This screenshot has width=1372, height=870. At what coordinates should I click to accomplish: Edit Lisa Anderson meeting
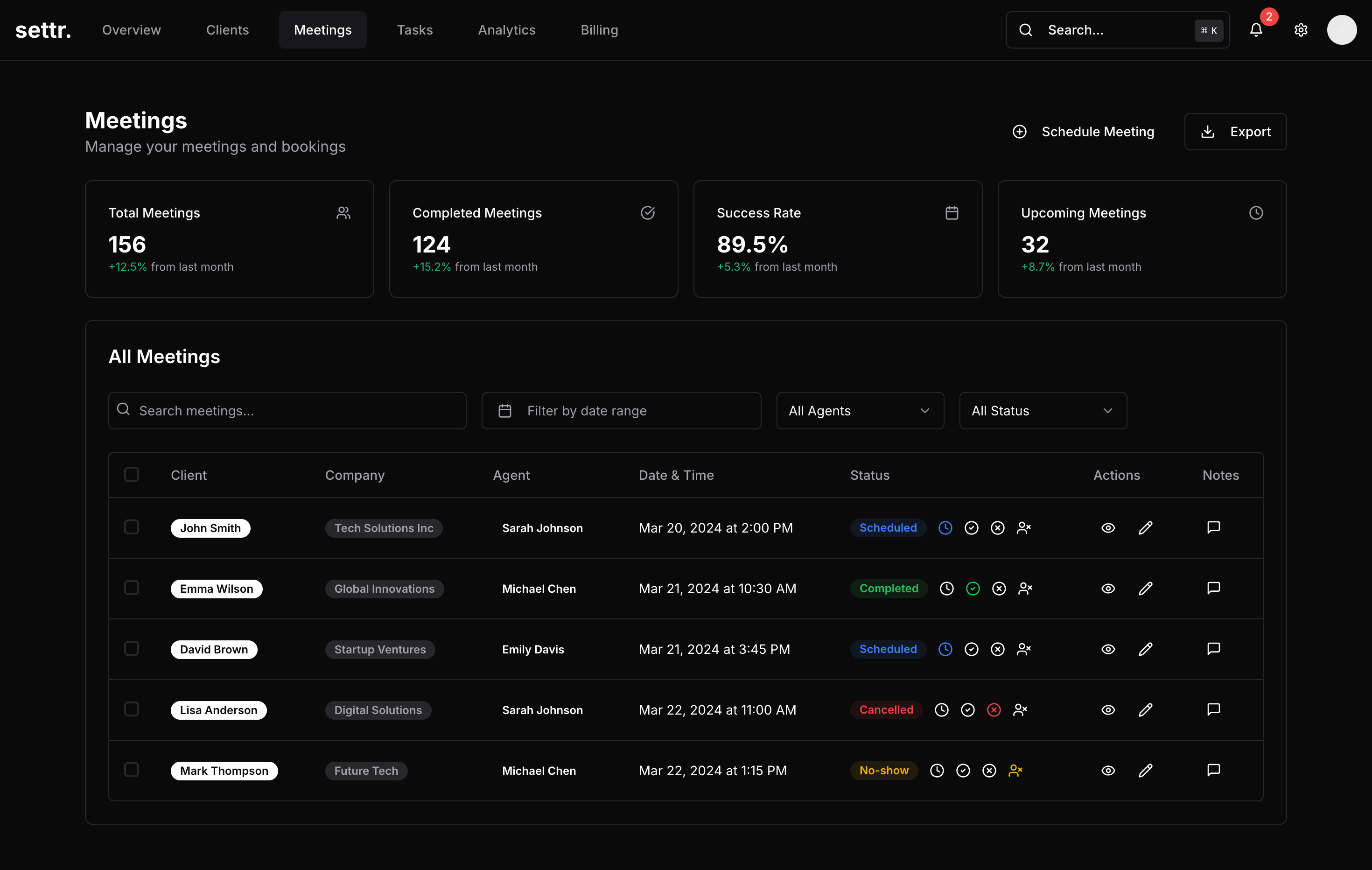(1146, 710)
